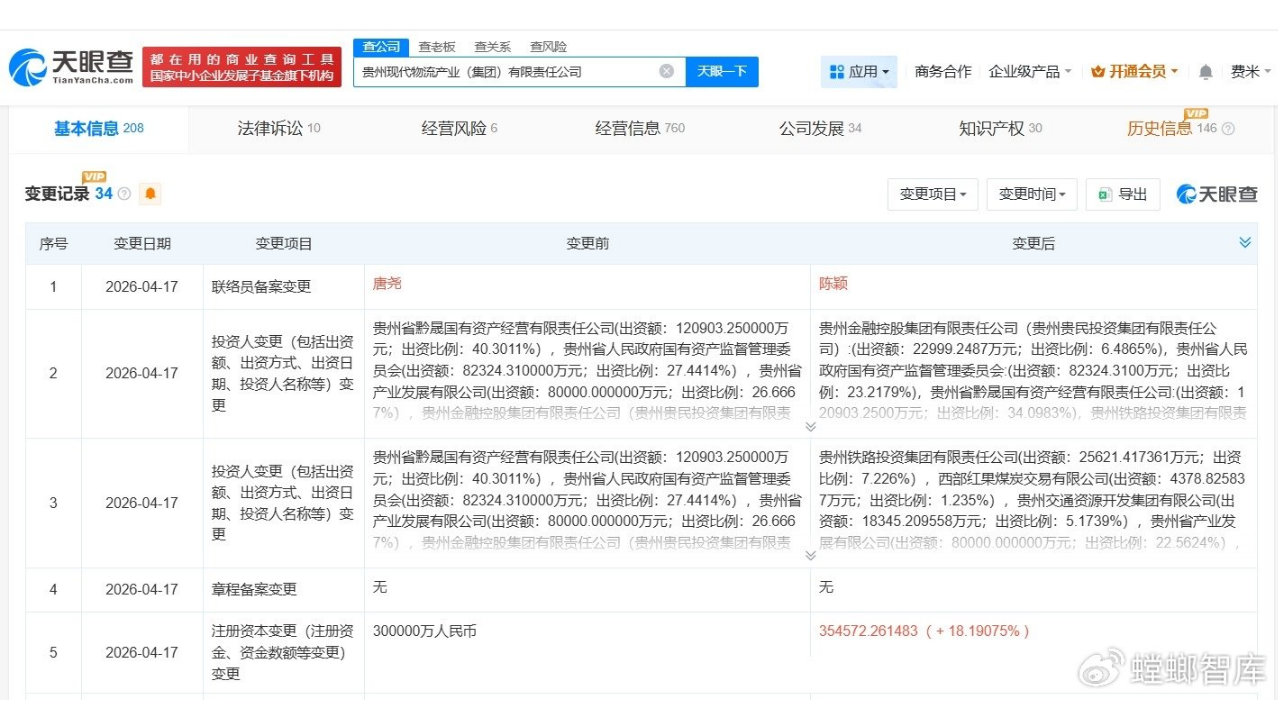Switch to the 公司发展 tab

[820, 129]
